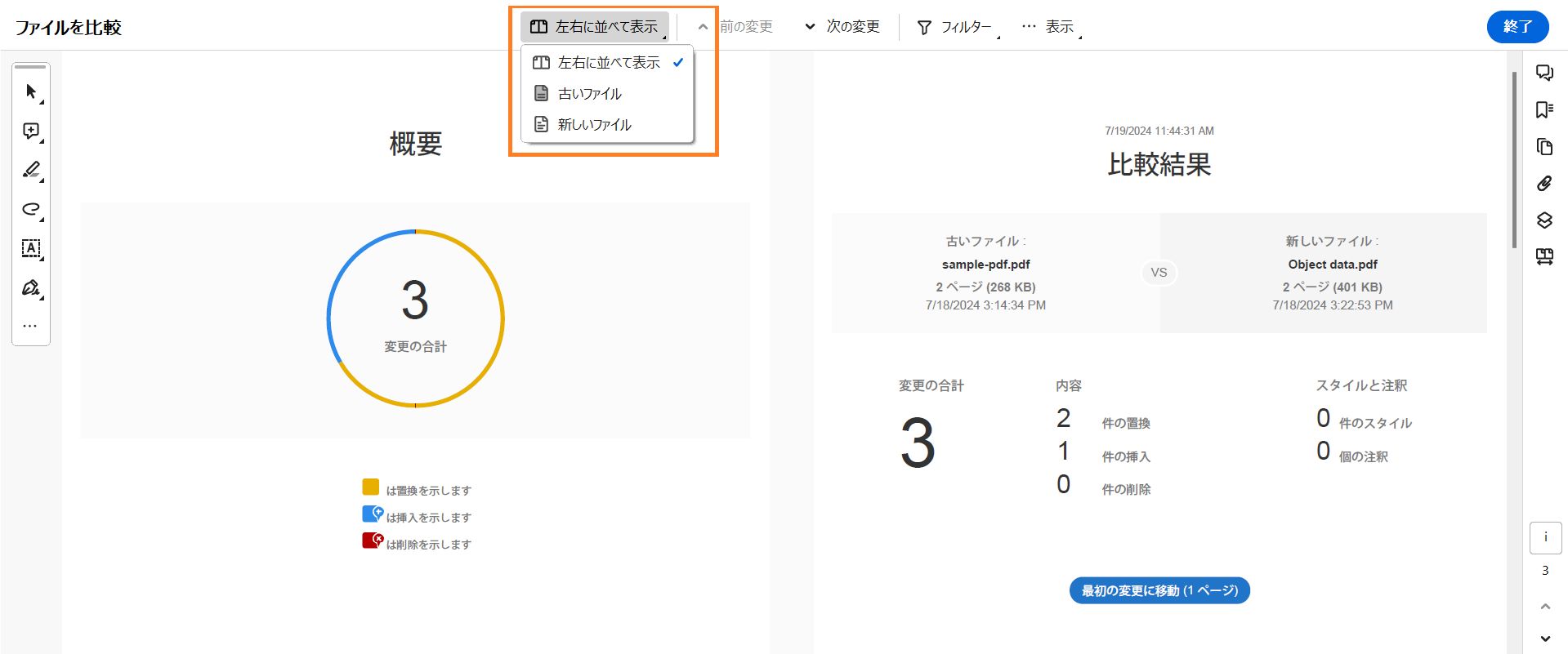1568x654 pixels.
Task: Click the 件の挿入 label
Action: [1126, 456]
